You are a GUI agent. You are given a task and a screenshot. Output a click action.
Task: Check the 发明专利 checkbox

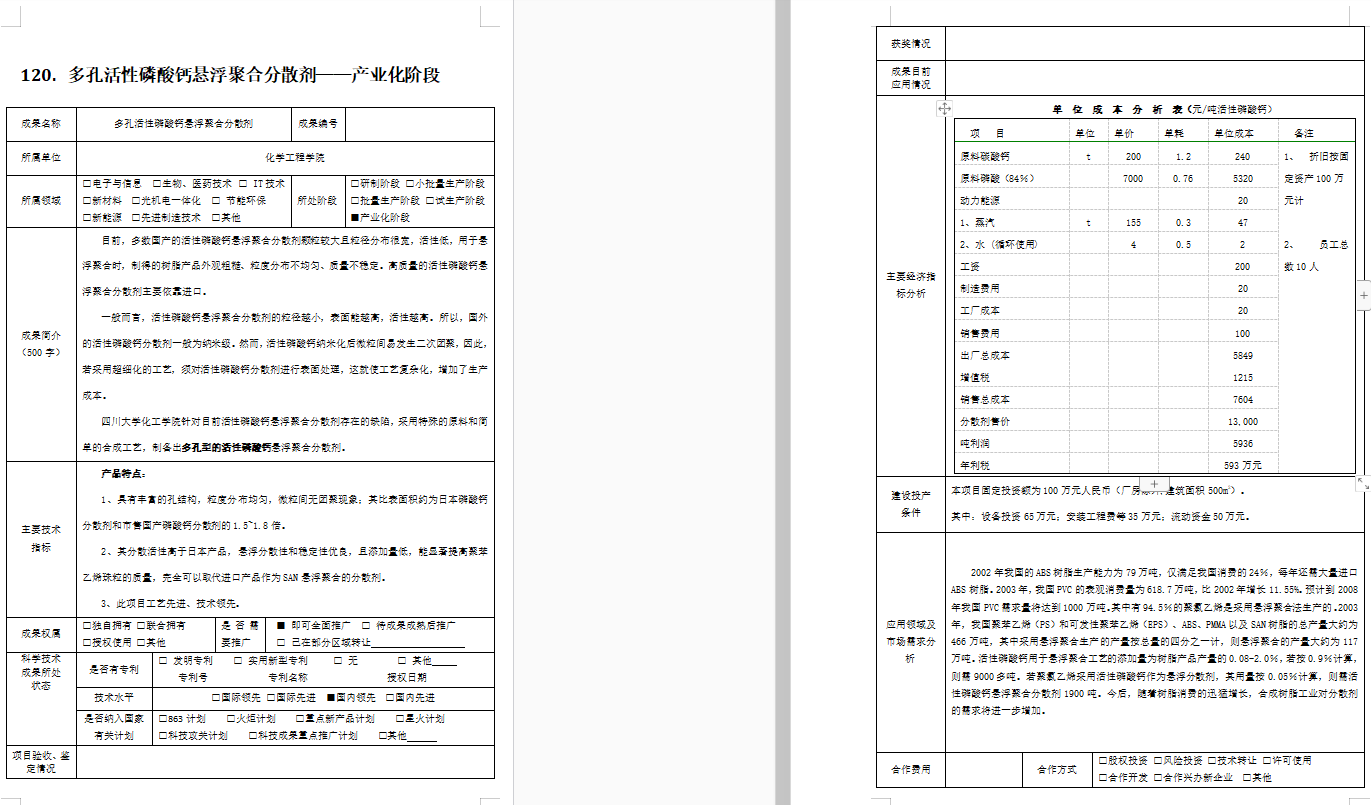pos(163,661)
